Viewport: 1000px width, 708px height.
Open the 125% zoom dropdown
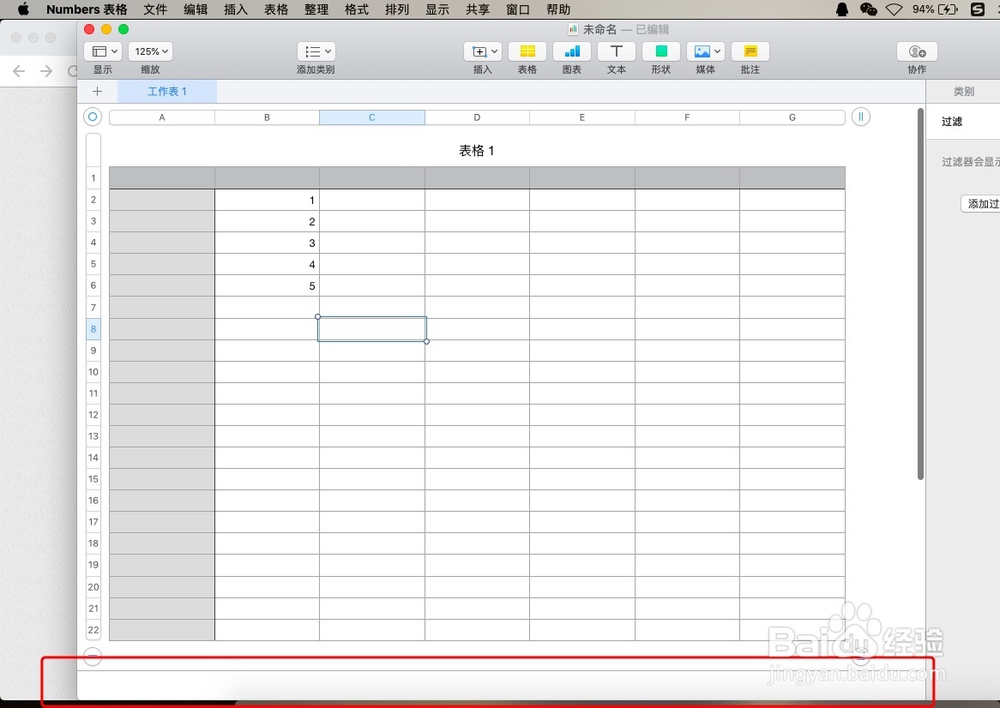151,52
